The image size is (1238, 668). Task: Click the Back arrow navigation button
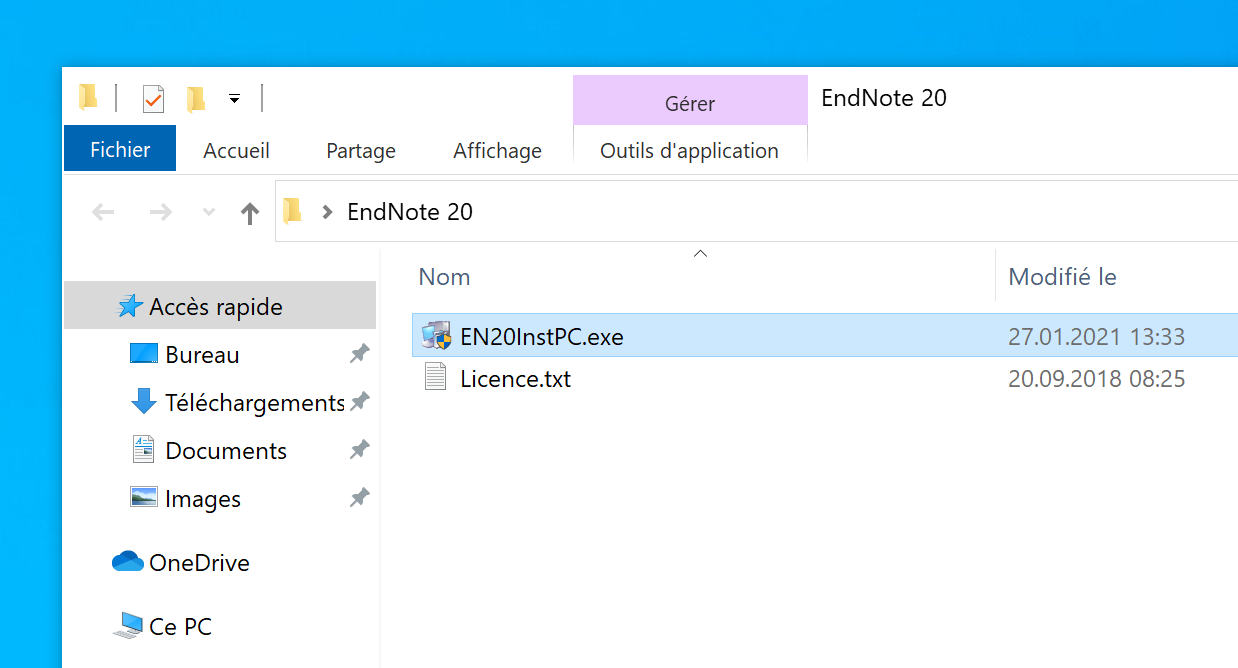[x=103, y=212]
